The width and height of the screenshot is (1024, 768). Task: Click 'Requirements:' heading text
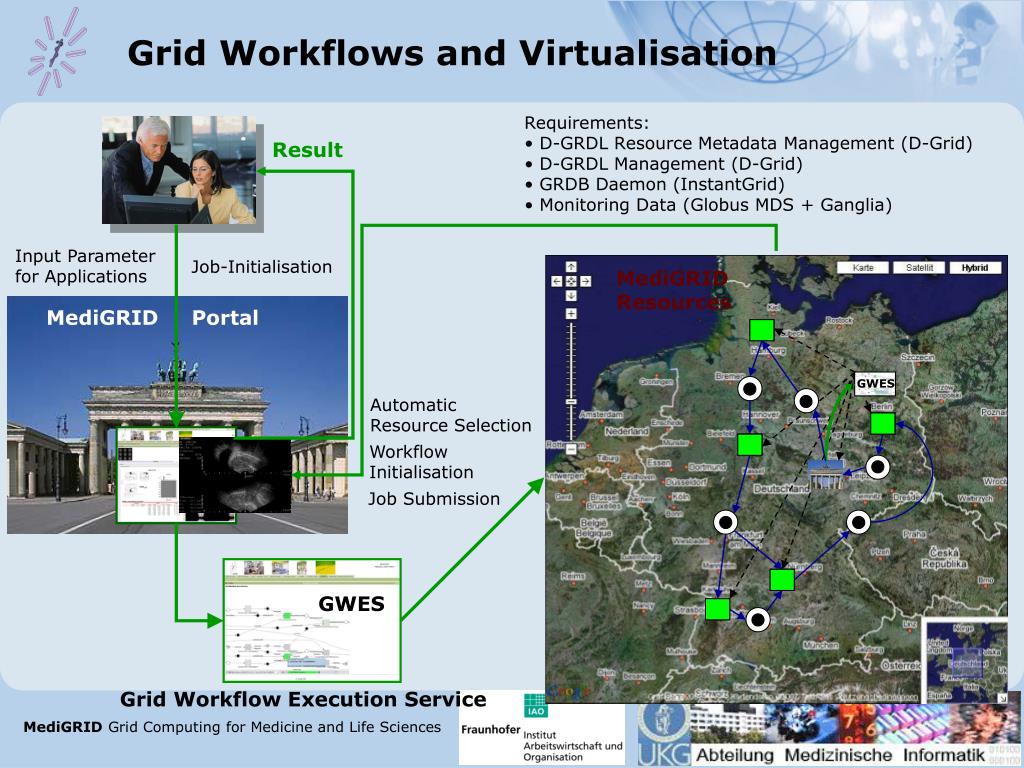click(586, 123)
